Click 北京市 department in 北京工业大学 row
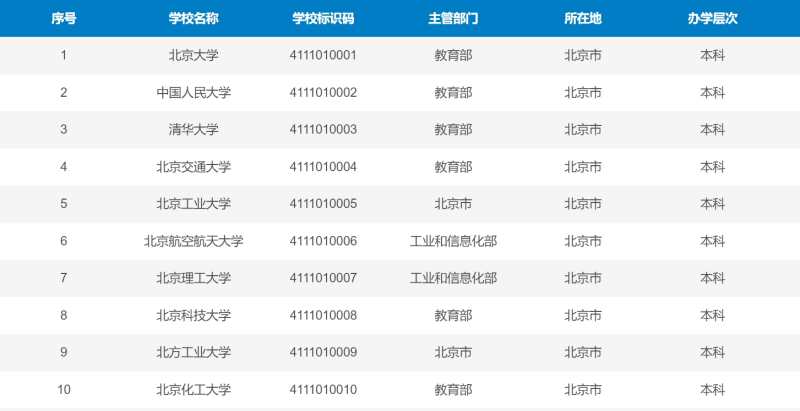 [x=453, y=204]
